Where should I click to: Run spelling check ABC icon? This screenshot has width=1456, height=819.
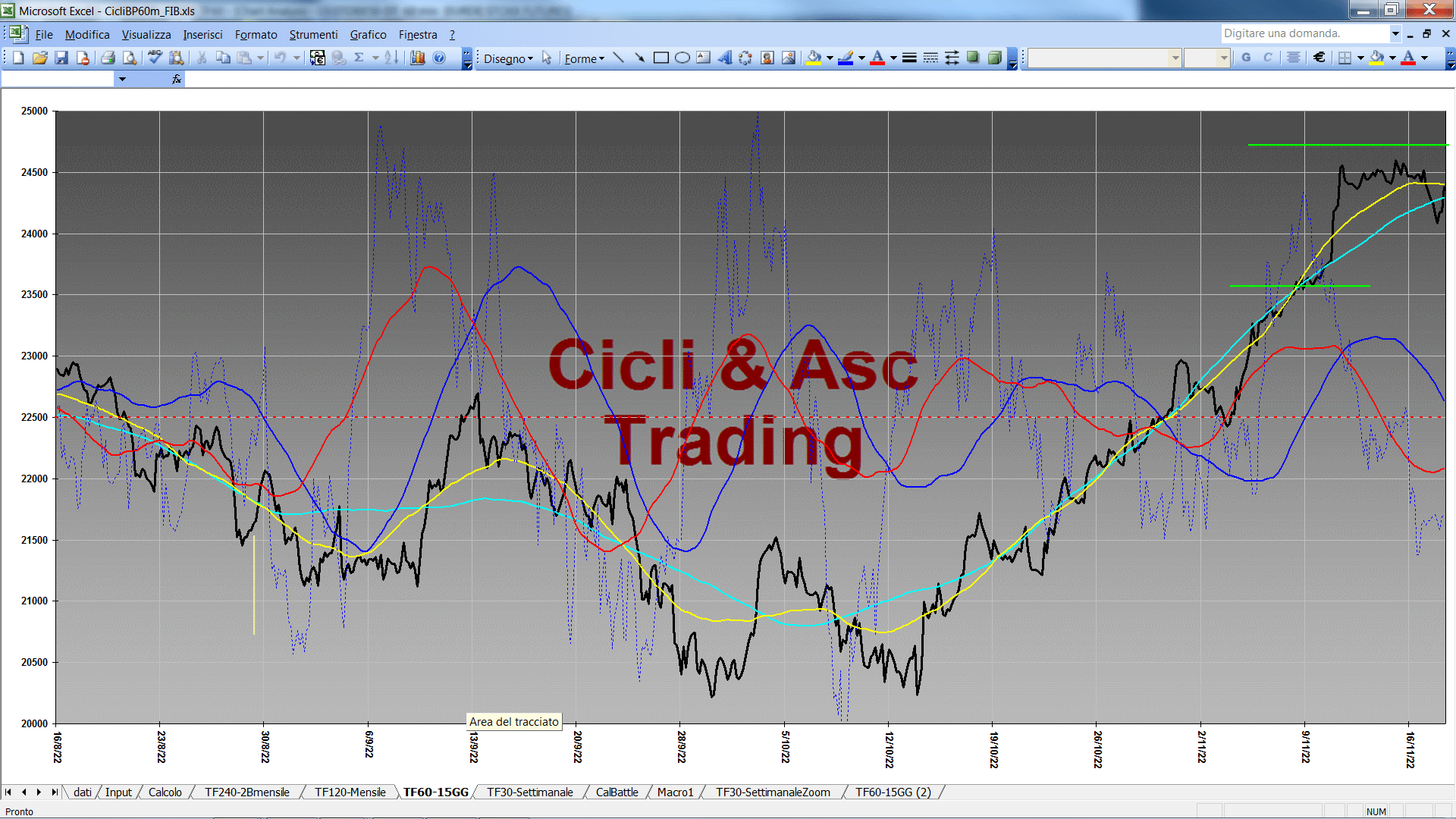coord(155,58)
